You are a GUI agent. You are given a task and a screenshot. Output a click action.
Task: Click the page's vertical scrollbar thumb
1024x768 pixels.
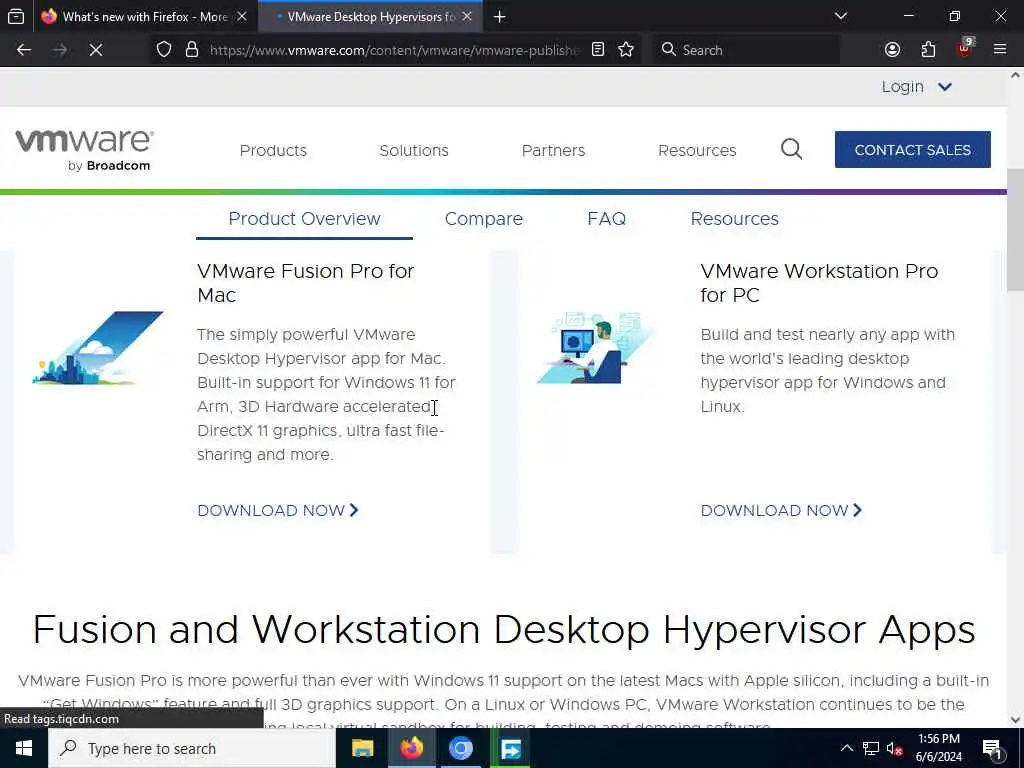pyautogui.click(x=1015, y=230)
